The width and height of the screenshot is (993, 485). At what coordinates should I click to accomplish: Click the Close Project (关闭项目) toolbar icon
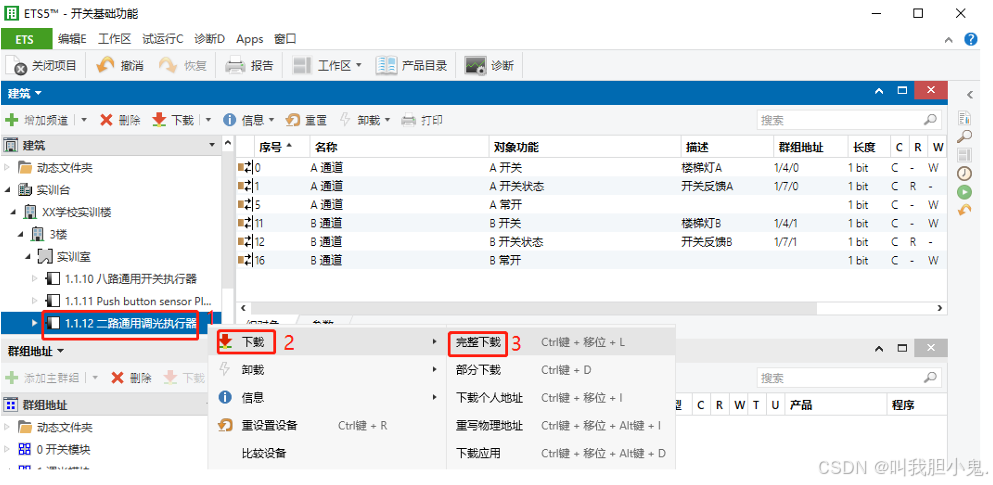point(18,66)
